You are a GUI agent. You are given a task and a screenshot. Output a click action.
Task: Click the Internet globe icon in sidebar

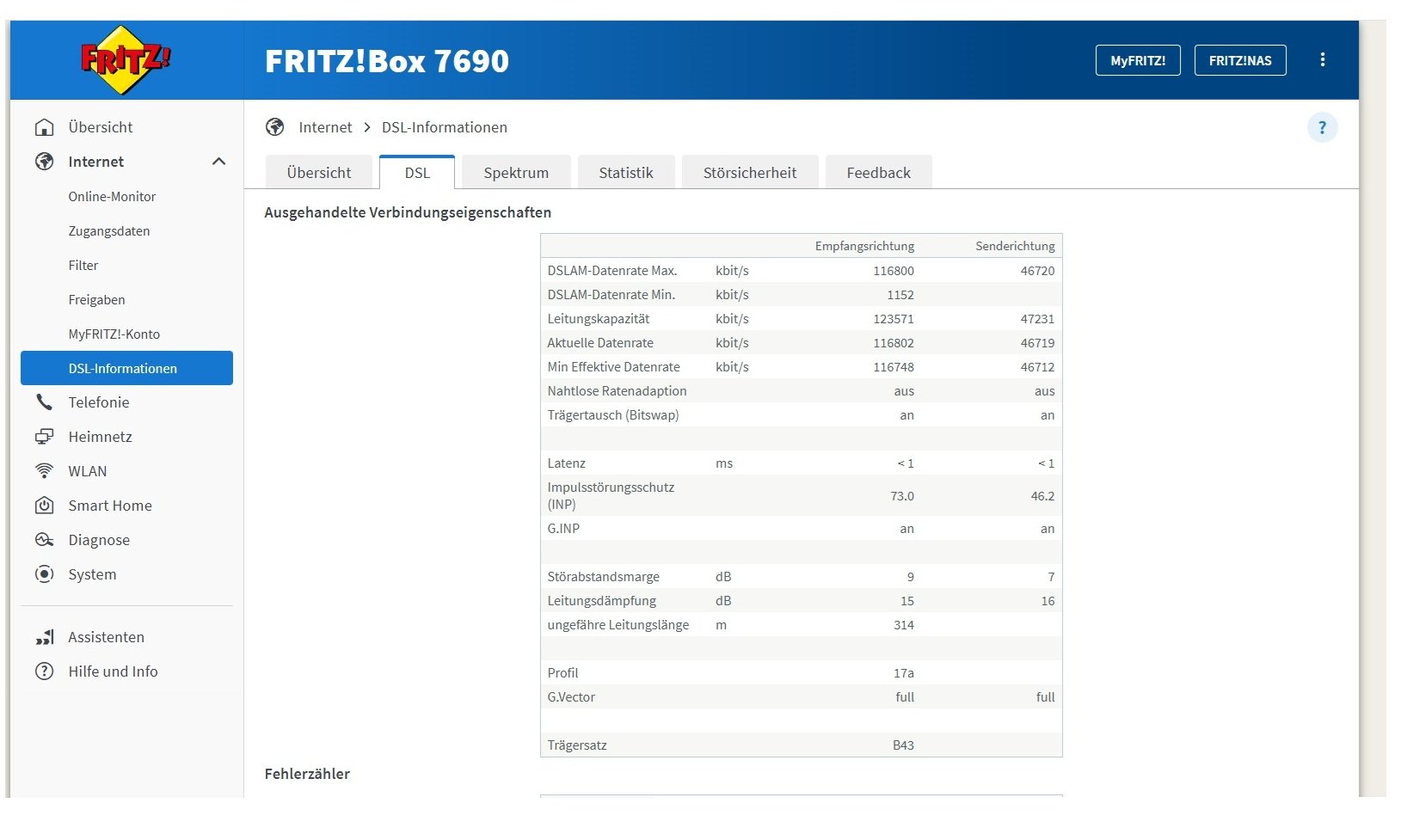(x=44, y=162)
